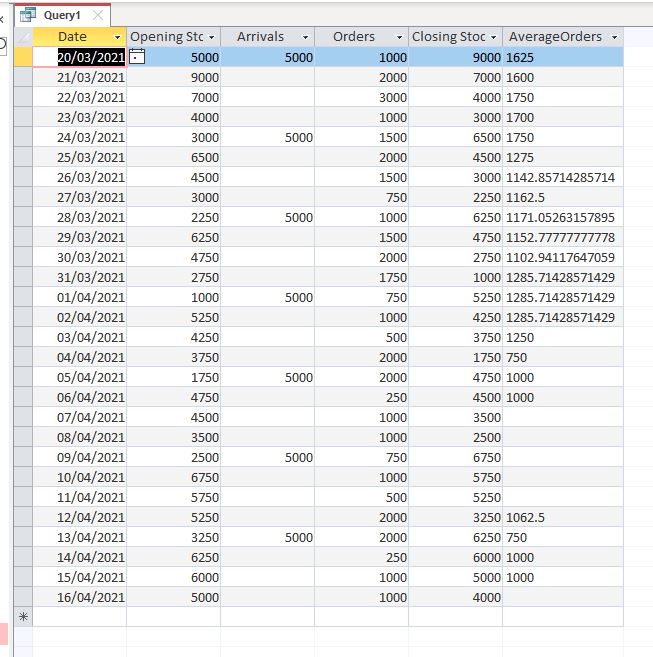The width and height of the screenshot is (653, 657).
Task: Select row selector for 16/04/2021 record
Action: tap(23, 597)
